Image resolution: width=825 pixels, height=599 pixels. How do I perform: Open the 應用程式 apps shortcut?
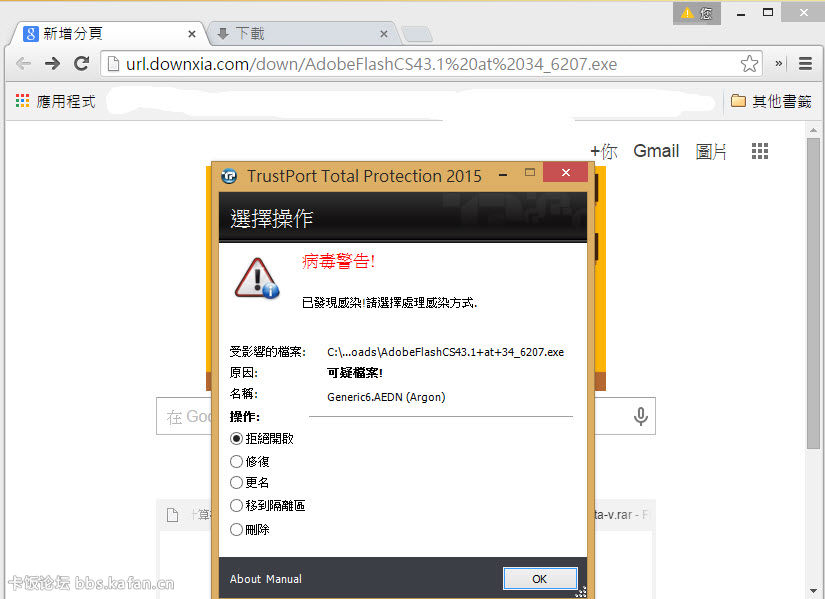tap(55, 101)
